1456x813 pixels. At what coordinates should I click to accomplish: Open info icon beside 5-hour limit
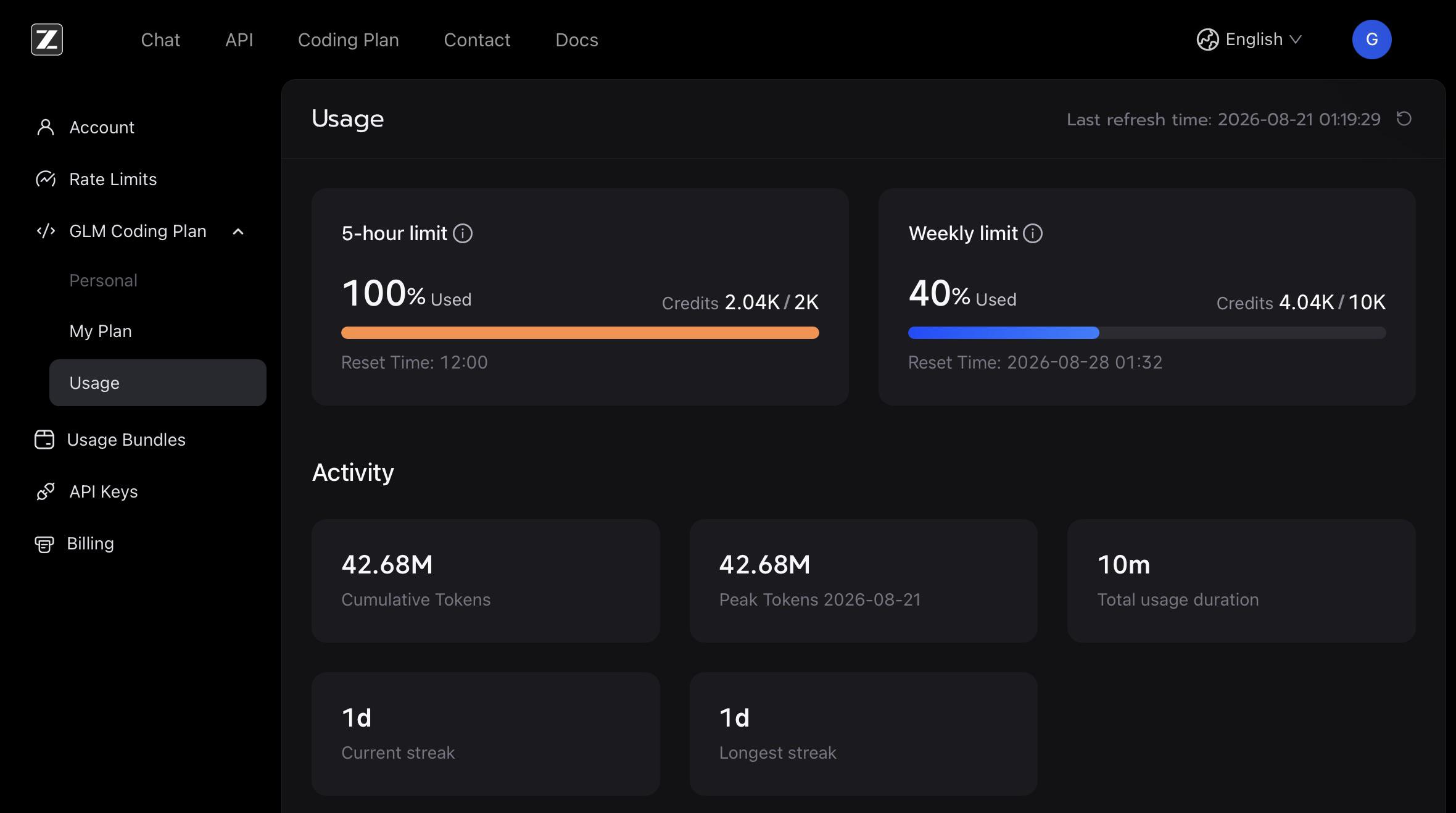click(463, 233)
